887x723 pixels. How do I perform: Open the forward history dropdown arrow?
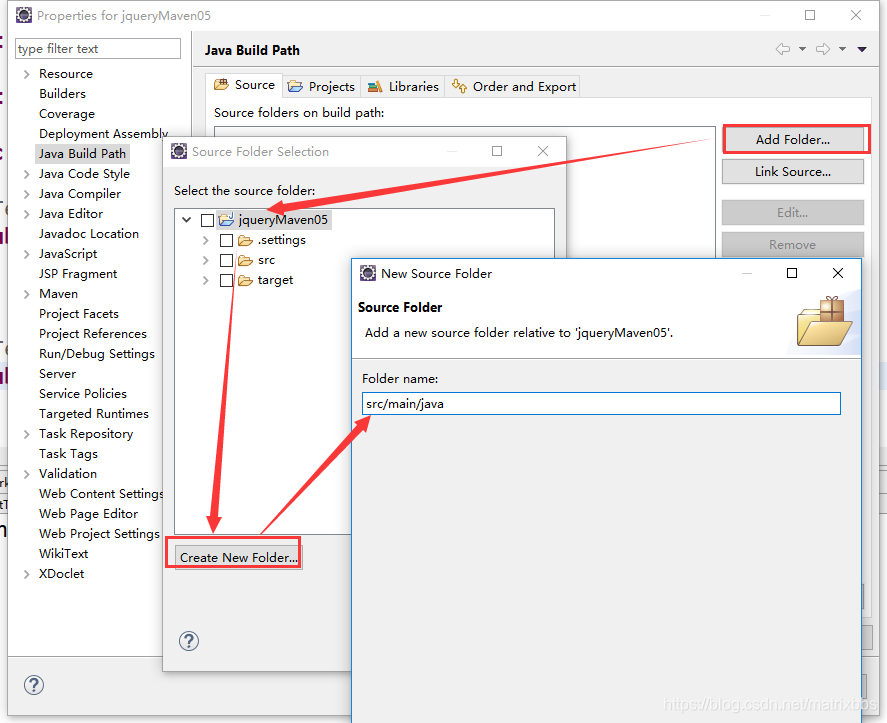(842, 49)
